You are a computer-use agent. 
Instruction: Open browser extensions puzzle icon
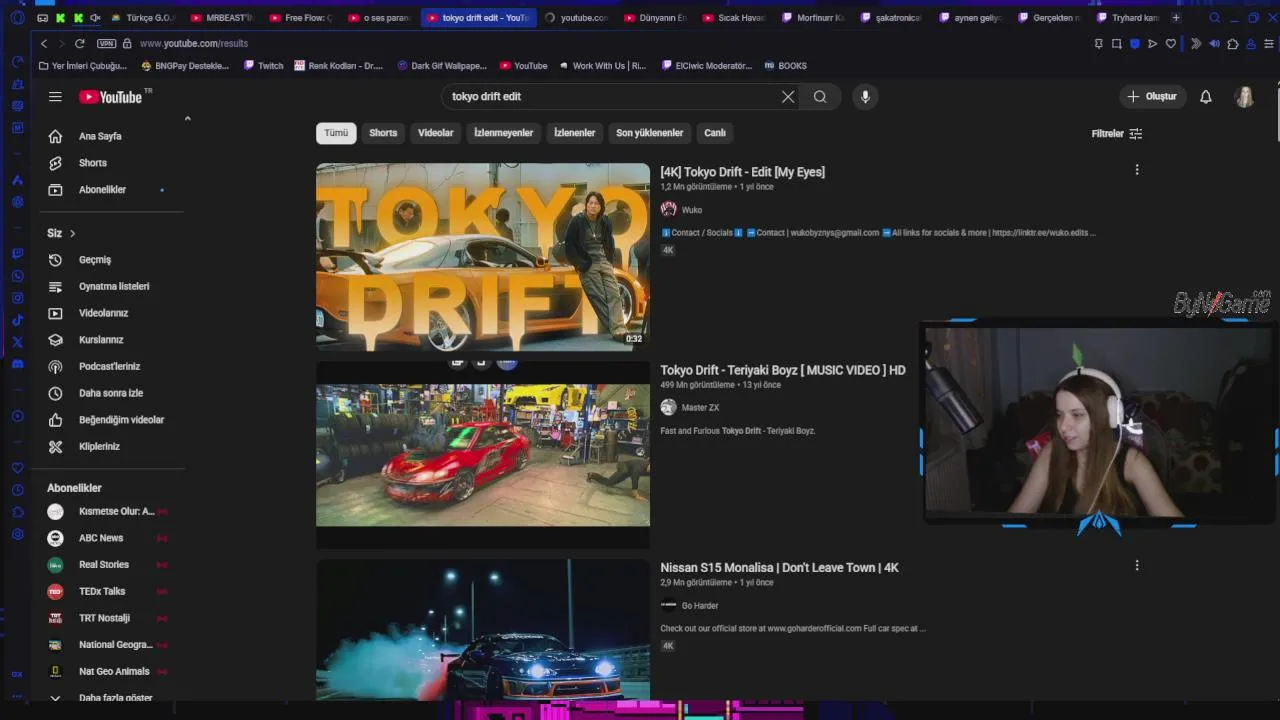click(1233, 44)
